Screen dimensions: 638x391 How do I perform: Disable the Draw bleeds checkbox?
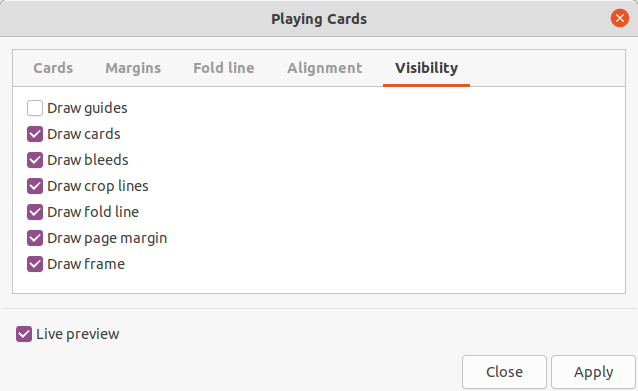coord(35,160)
